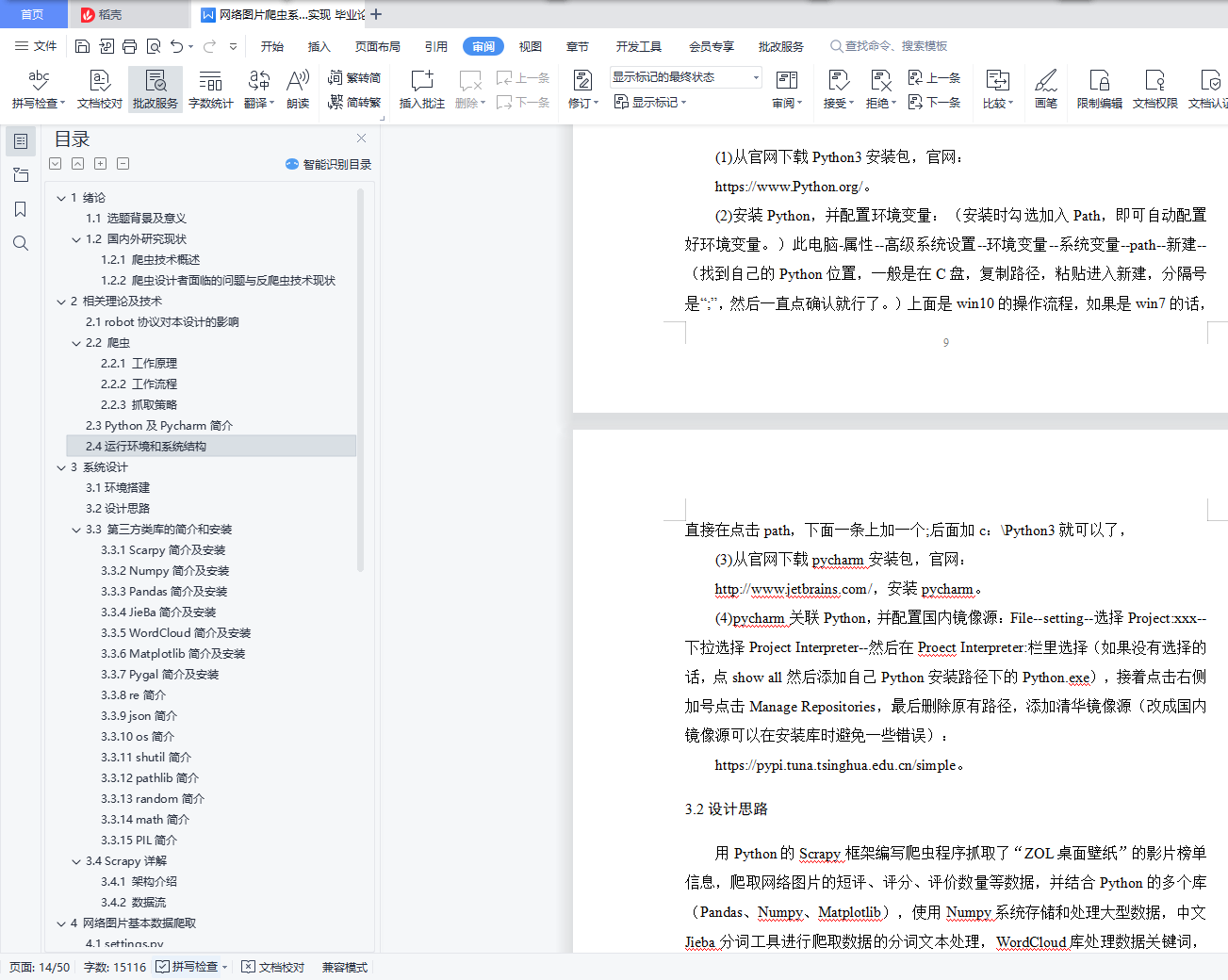The width and height of the screenshot is (1228, 980).
Task: Save the document with the floppy icon
Action: pos(82,46)
